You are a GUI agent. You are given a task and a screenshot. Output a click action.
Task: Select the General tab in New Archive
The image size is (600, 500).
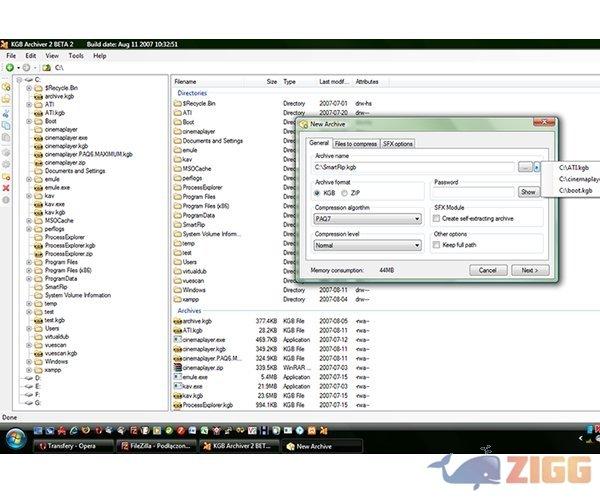click(x=319, y=143)
